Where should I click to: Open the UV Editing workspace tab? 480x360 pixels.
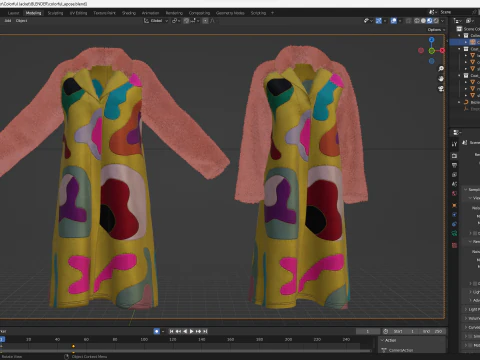(78, 13)
